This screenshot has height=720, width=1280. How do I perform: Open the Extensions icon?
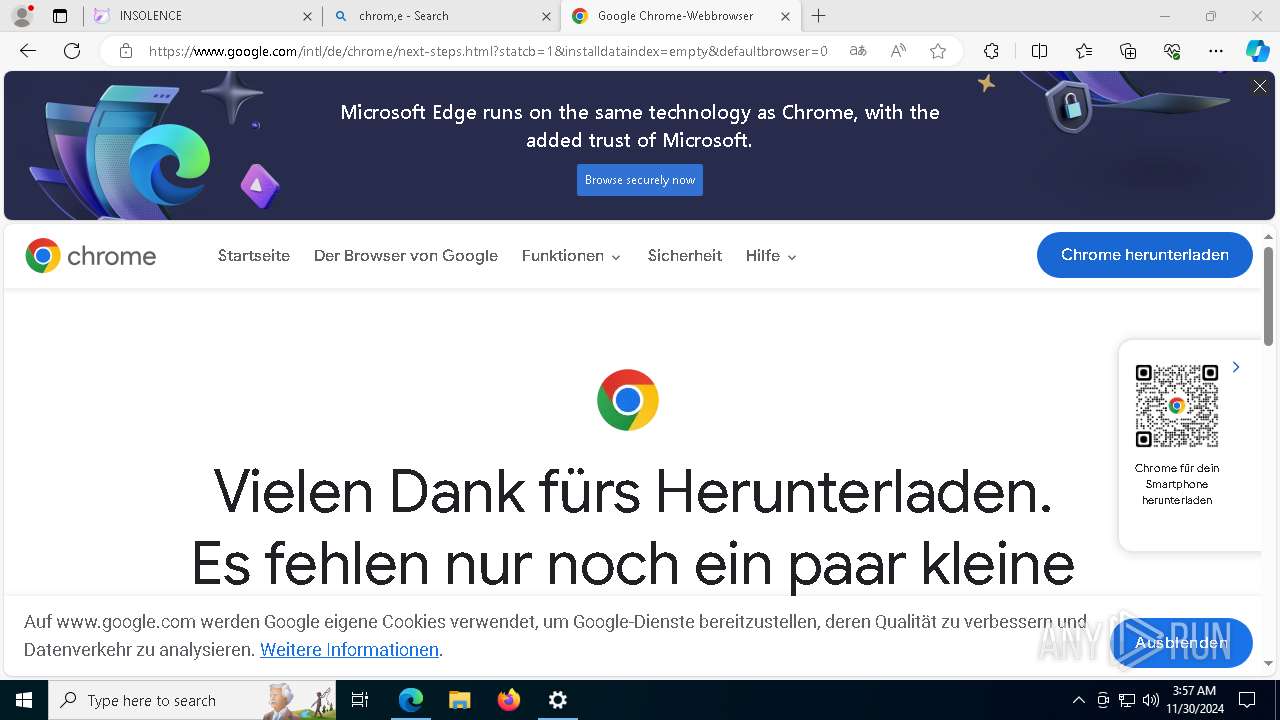click(991, 51)
